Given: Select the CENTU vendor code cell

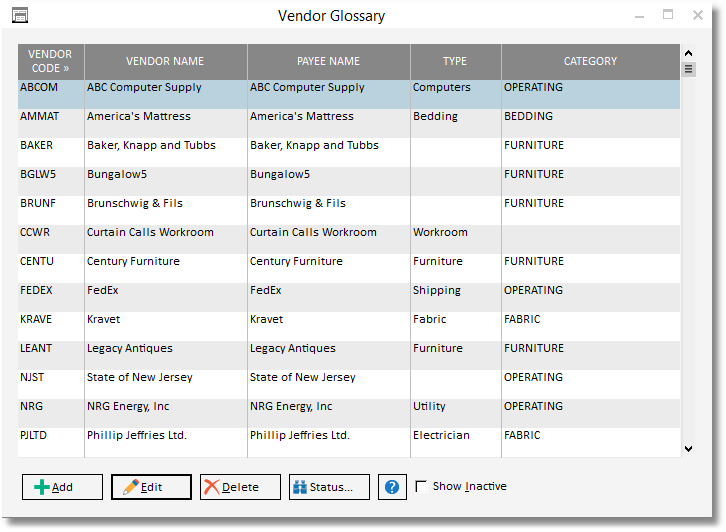Looking at the screenshot, I should pyautogui.click(x=51, y=268).
